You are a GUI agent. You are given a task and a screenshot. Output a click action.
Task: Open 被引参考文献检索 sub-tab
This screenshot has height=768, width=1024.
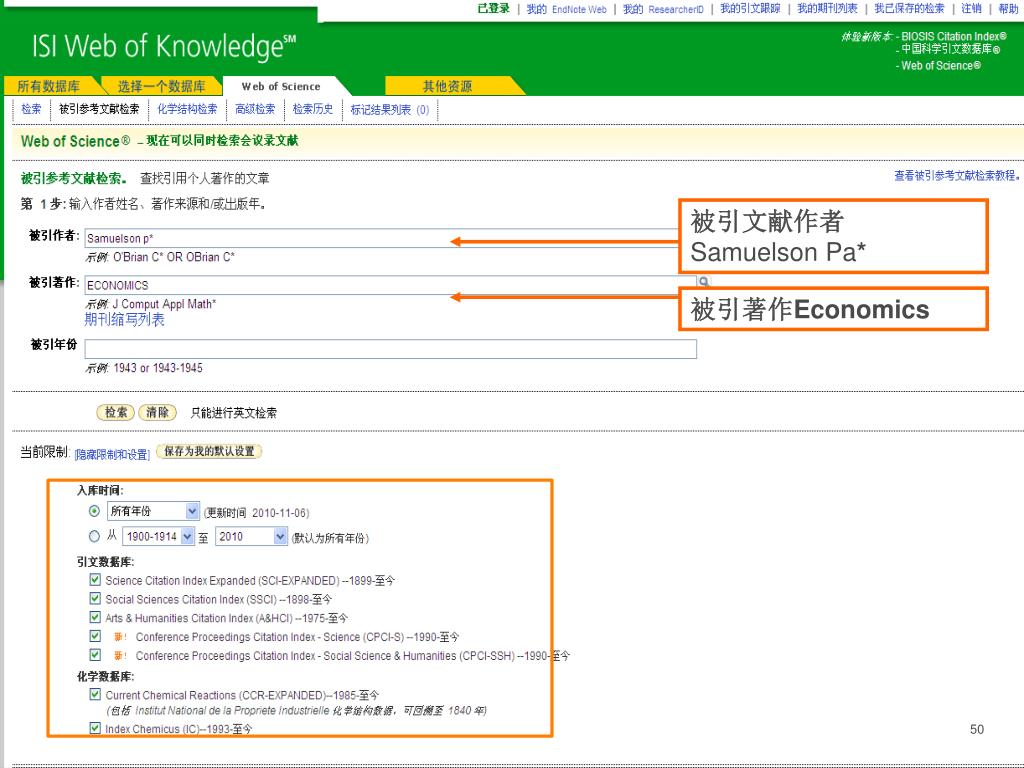tap(99, 109)
